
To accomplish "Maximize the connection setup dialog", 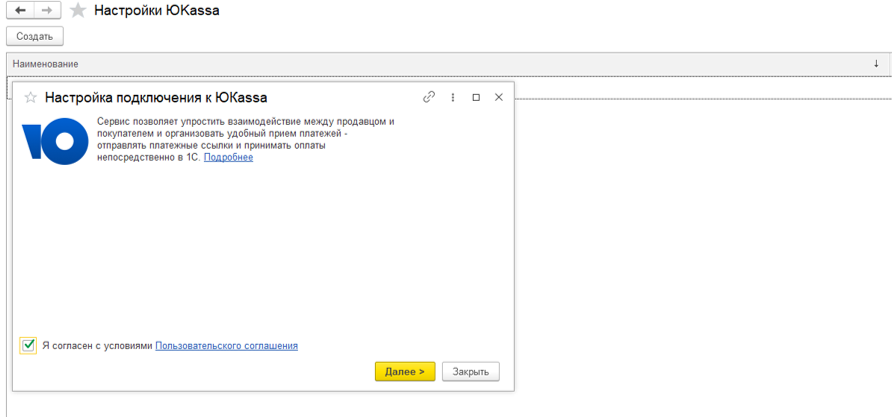I will pyautogui.click(x=476, y=97).
